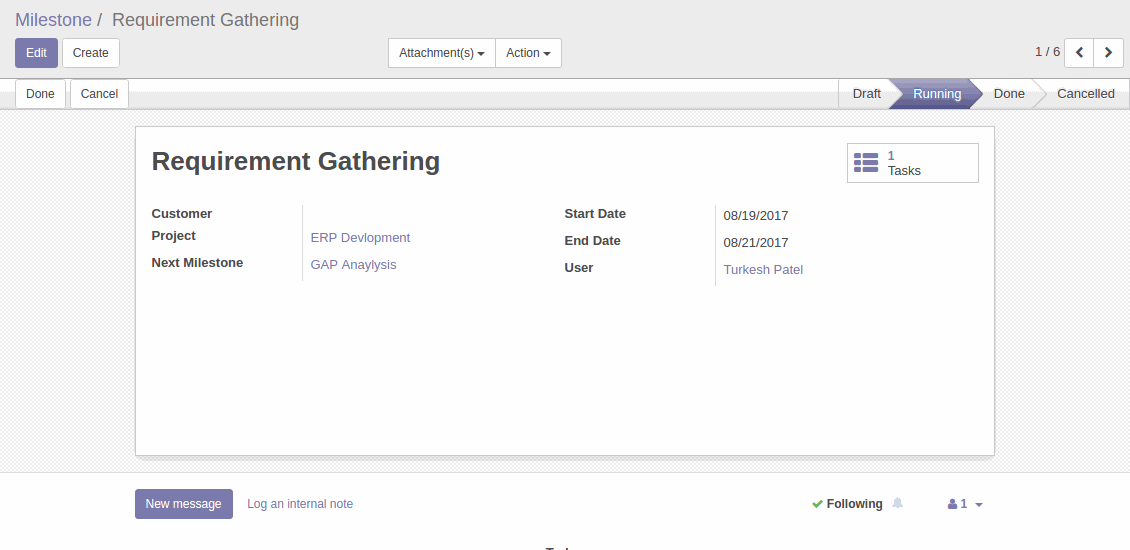Select the Draft status stage

866,94
